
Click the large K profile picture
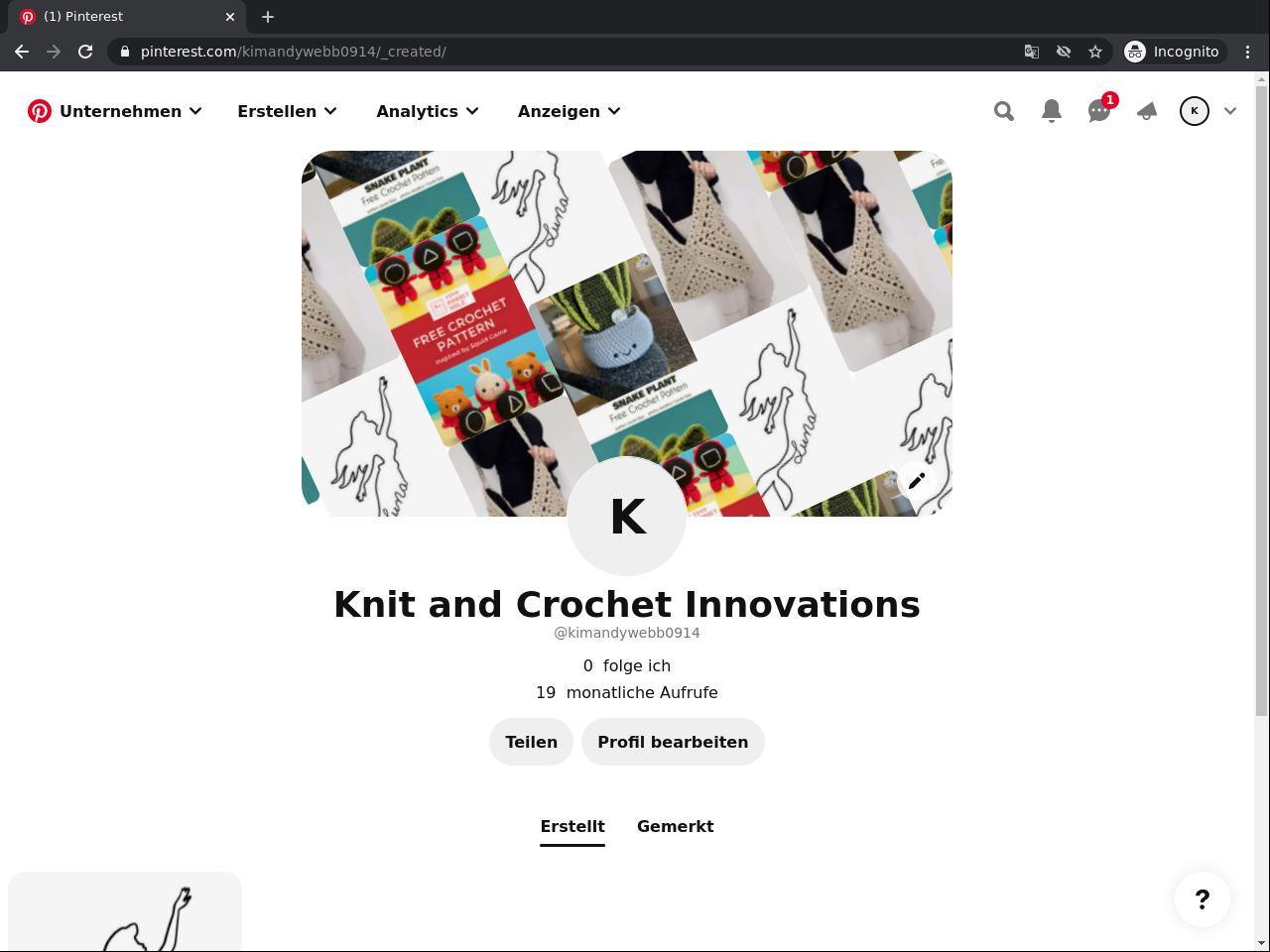tap(627, 516)
